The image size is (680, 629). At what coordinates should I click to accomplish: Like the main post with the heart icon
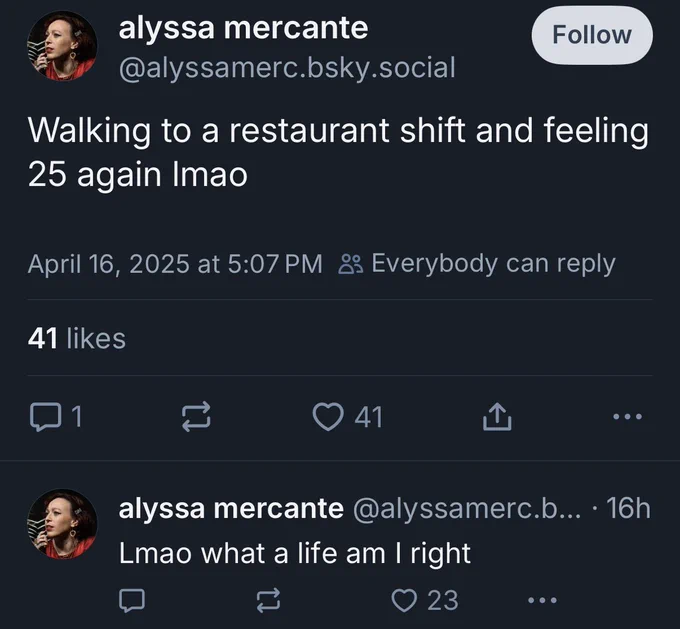click(x=328, y=417)
